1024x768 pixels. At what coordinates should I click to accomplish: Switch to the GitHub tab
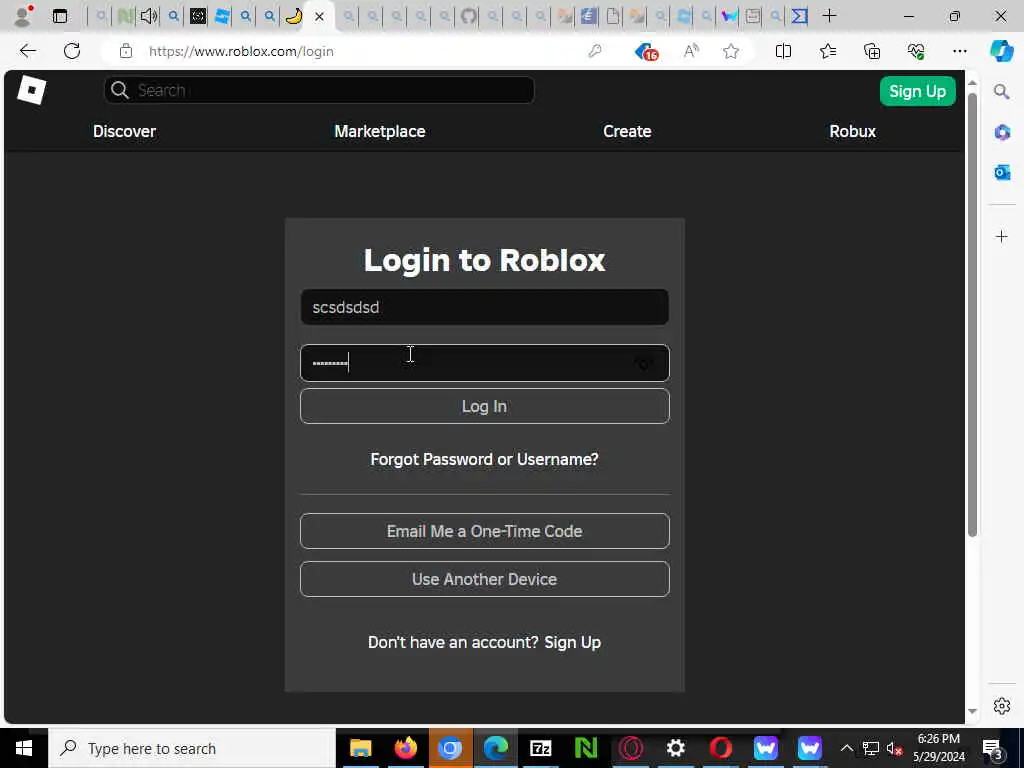pyautogui.click(x=468, y=16)
